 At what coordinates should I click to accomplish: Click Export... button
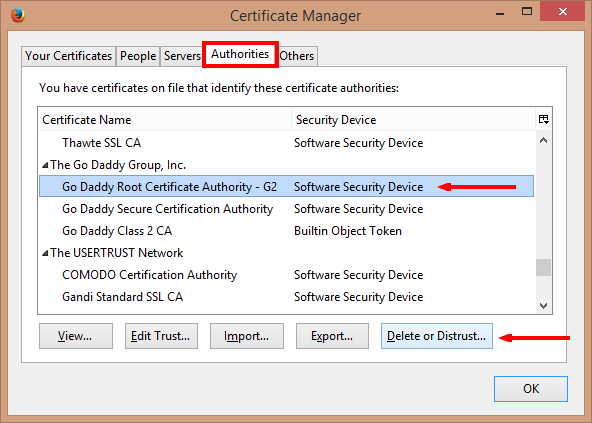coord(332,336)
